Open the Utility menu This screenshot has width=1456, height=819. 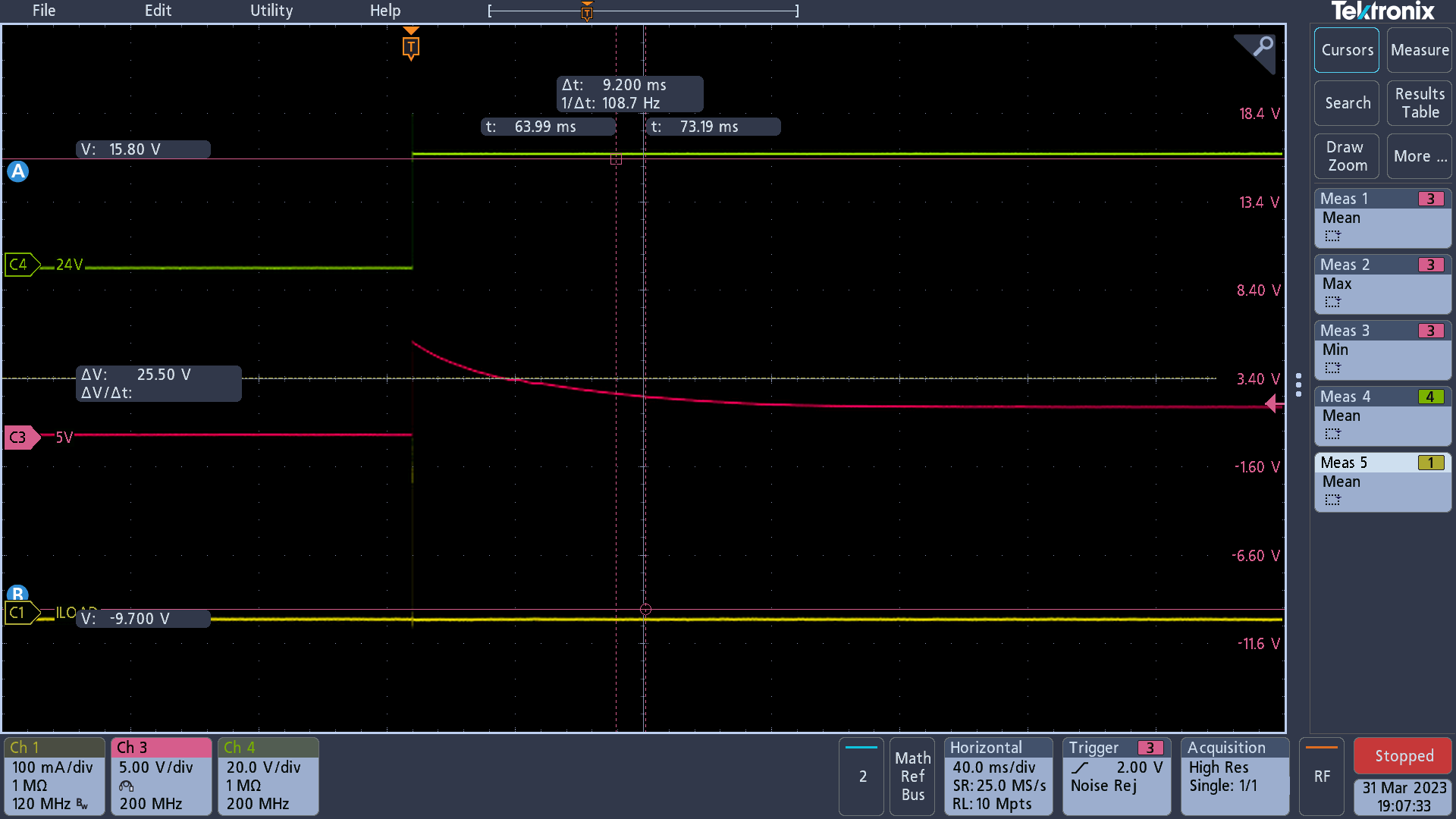click(x=271, y=11)
